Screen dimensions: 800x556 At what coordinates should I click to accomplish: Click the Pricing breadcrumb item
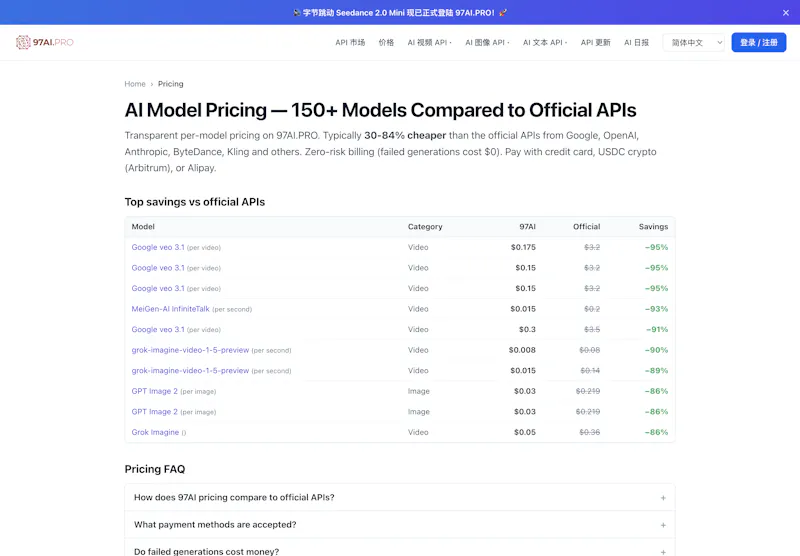170,84
